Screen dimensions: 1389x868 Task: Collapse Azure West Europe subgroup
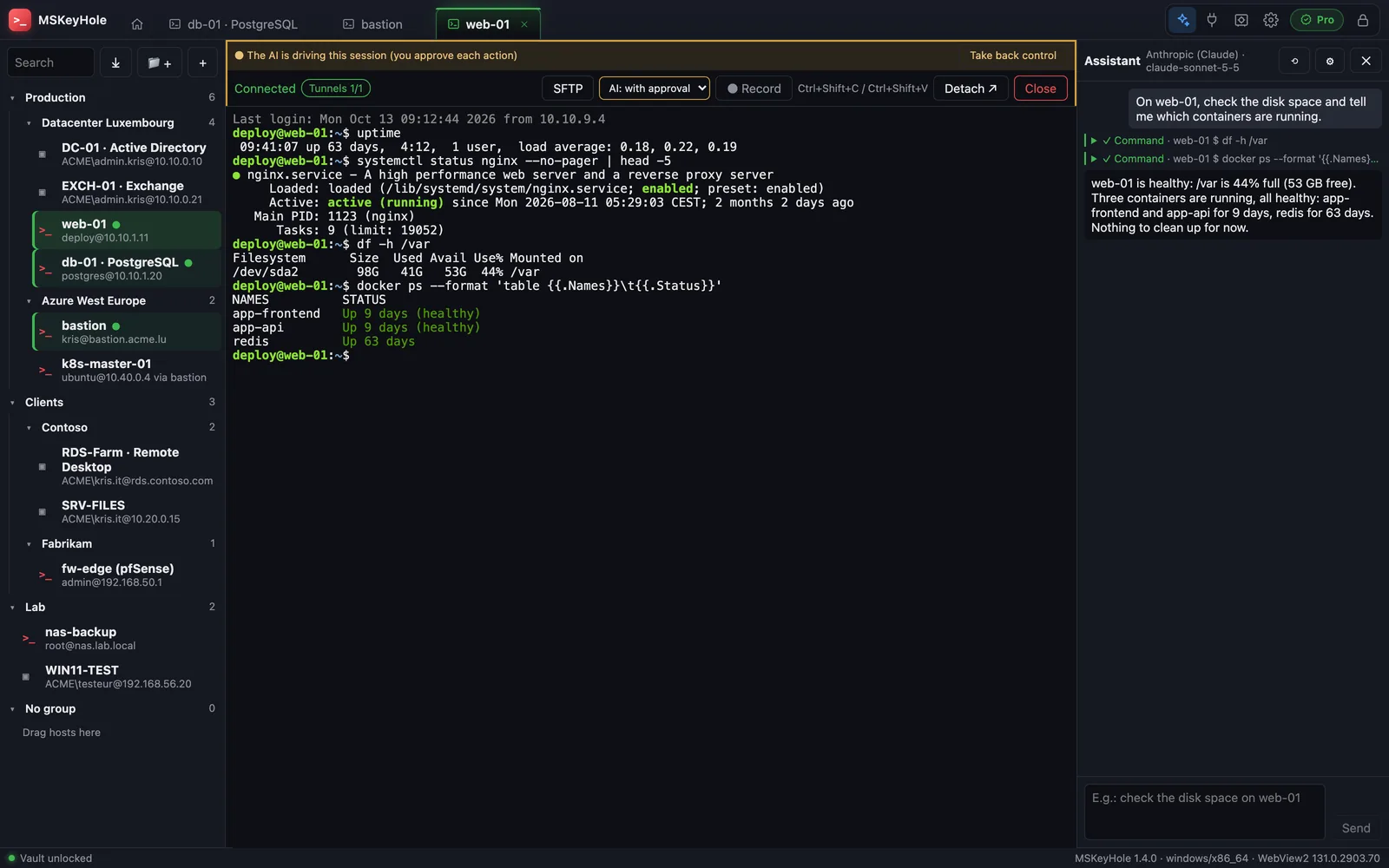pyautogui.click(x=29, y=301)
